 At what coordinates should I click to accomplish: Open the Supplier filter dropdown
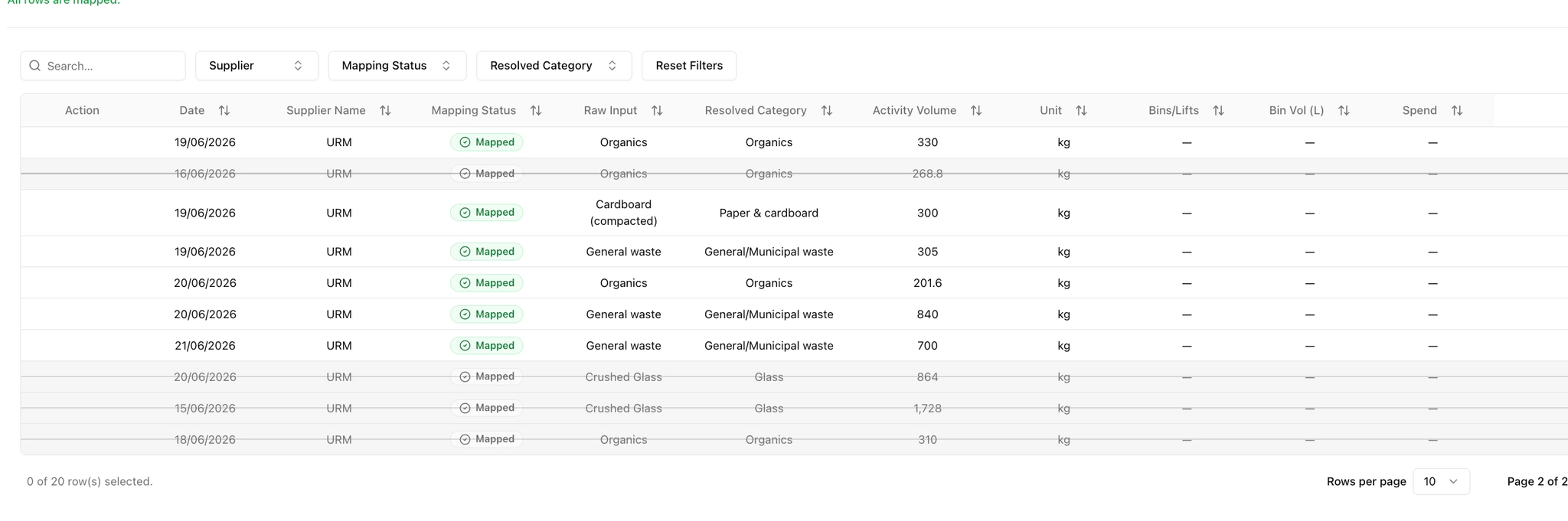click(x=256, y=66)
